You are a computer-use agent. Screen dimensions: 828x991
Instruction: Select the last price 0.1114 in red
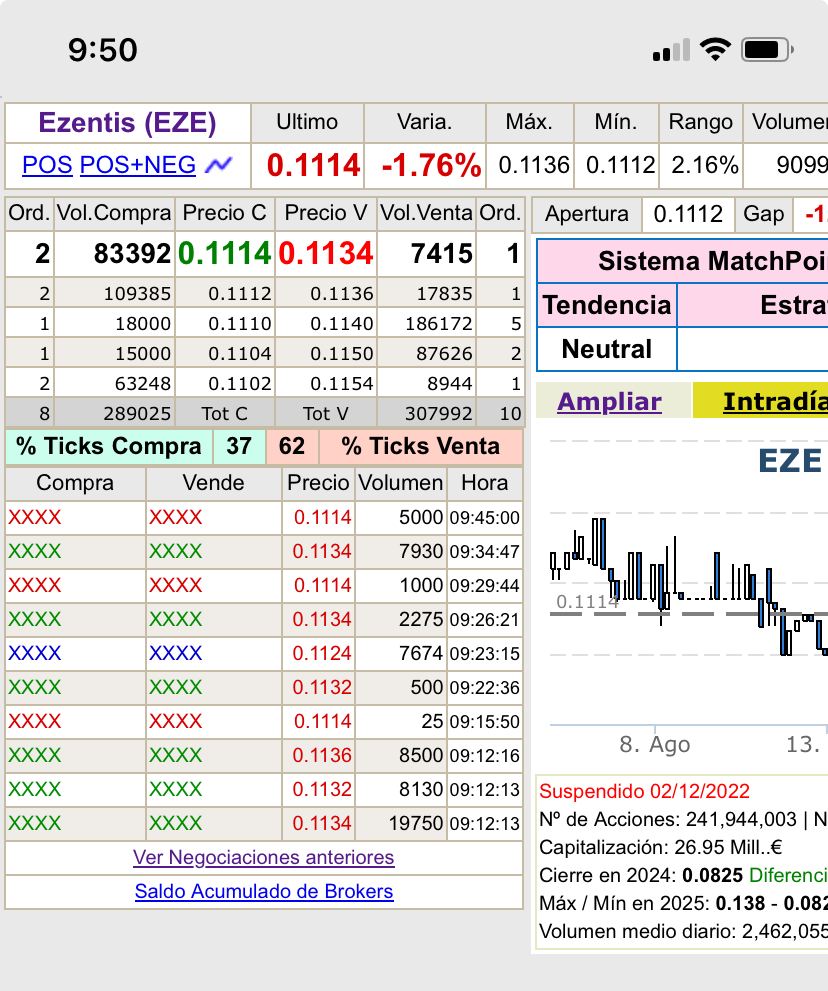[x=314, y=166]
